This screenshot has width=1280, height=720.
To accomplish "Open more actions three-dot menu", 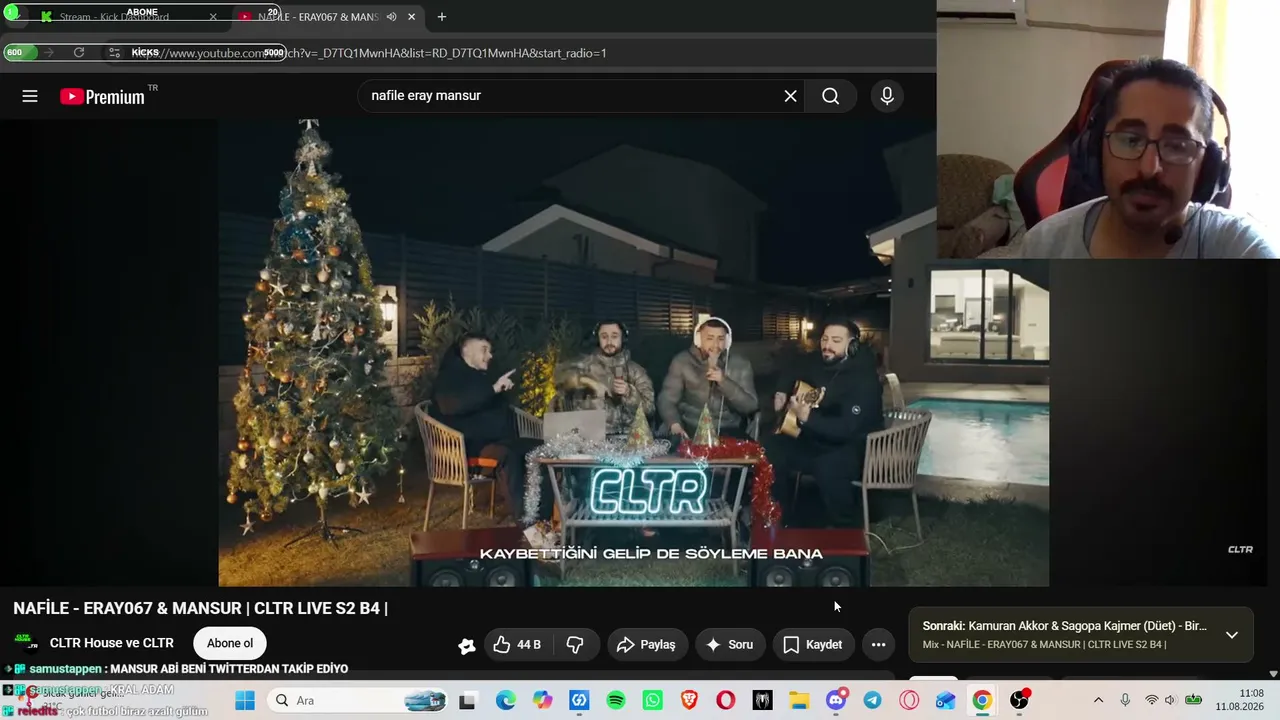I will click(878, 645).
